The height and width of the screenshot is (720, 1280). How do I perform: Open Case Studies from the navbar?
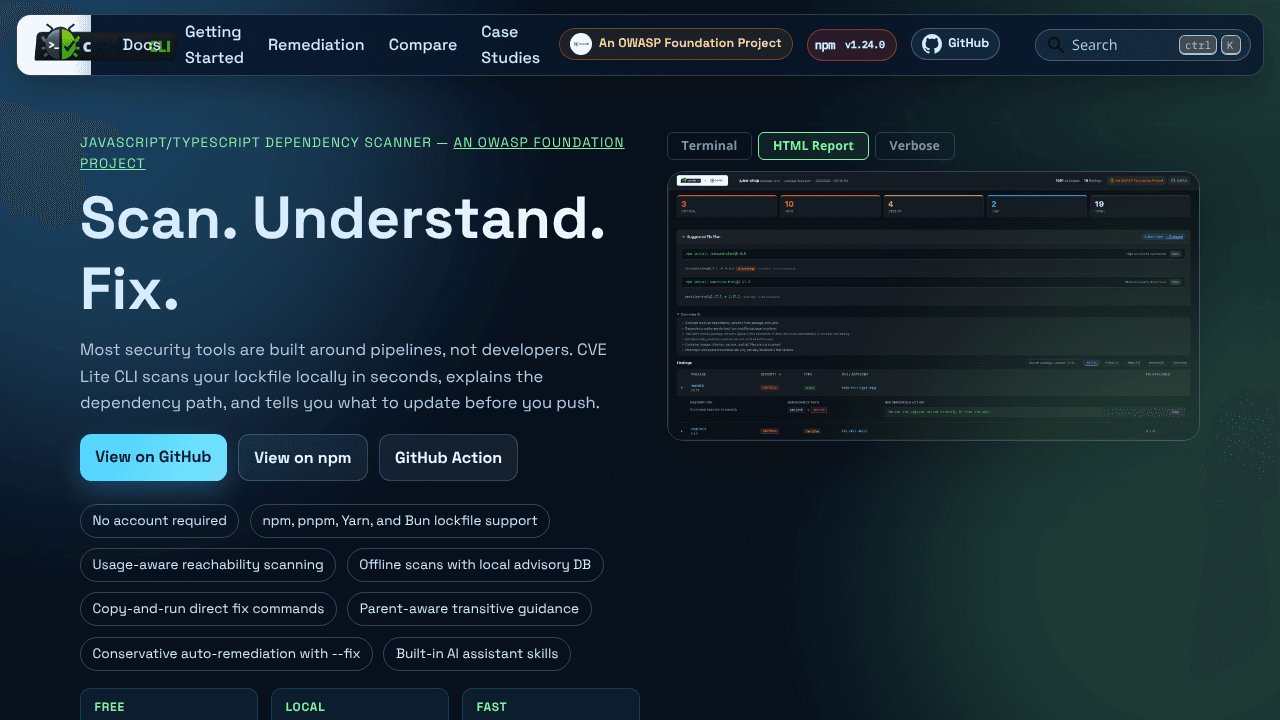[510, 45]
